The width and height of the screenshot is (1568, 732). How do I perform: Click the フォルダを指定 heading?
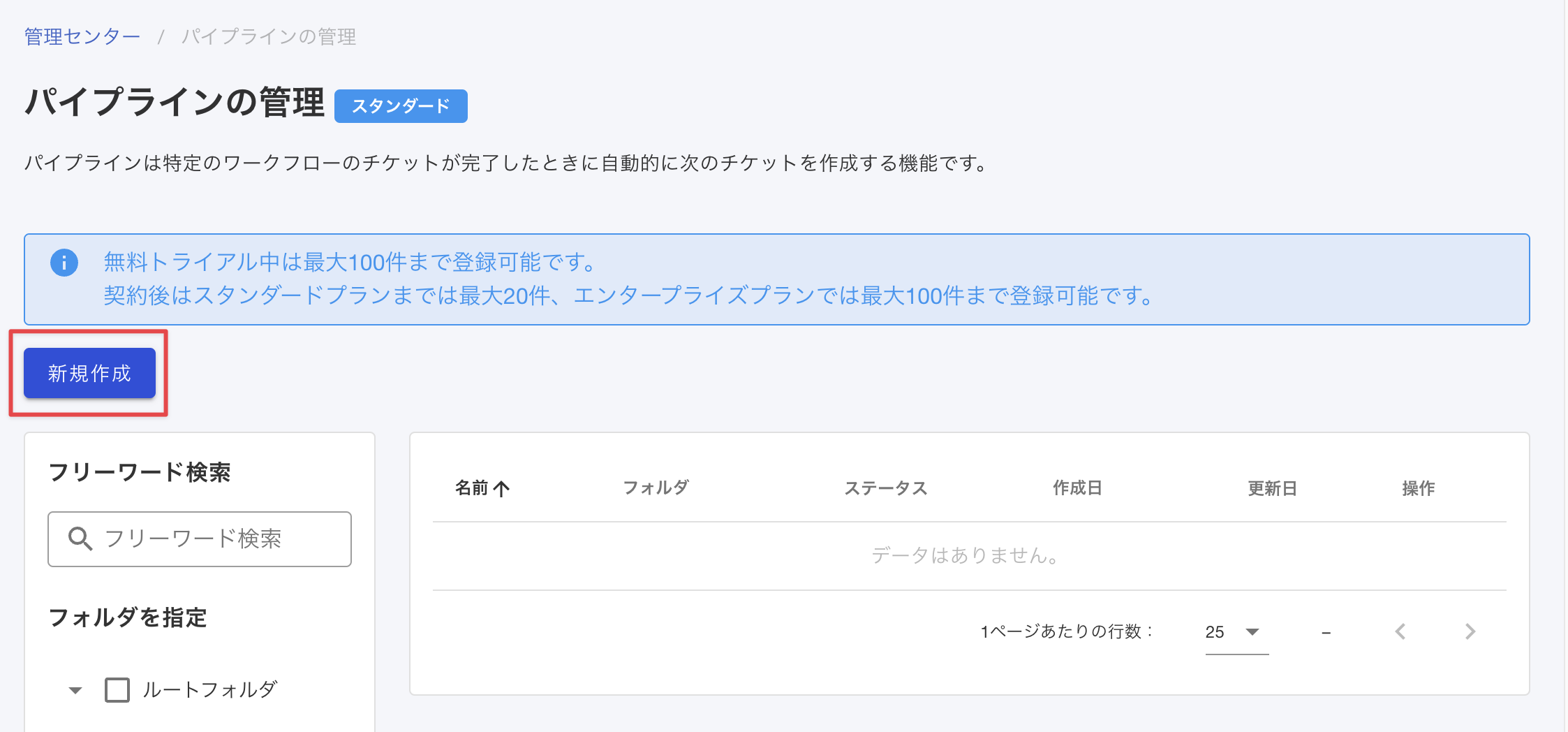[128, 617]
